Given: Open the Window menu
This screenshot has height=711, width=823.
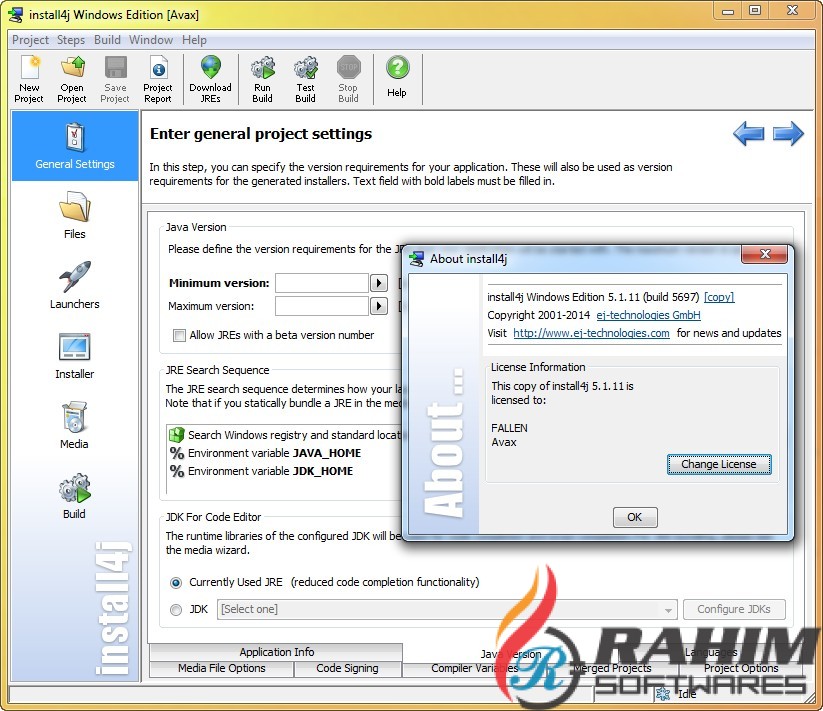Looking at the screenshot, I should 151,40.
